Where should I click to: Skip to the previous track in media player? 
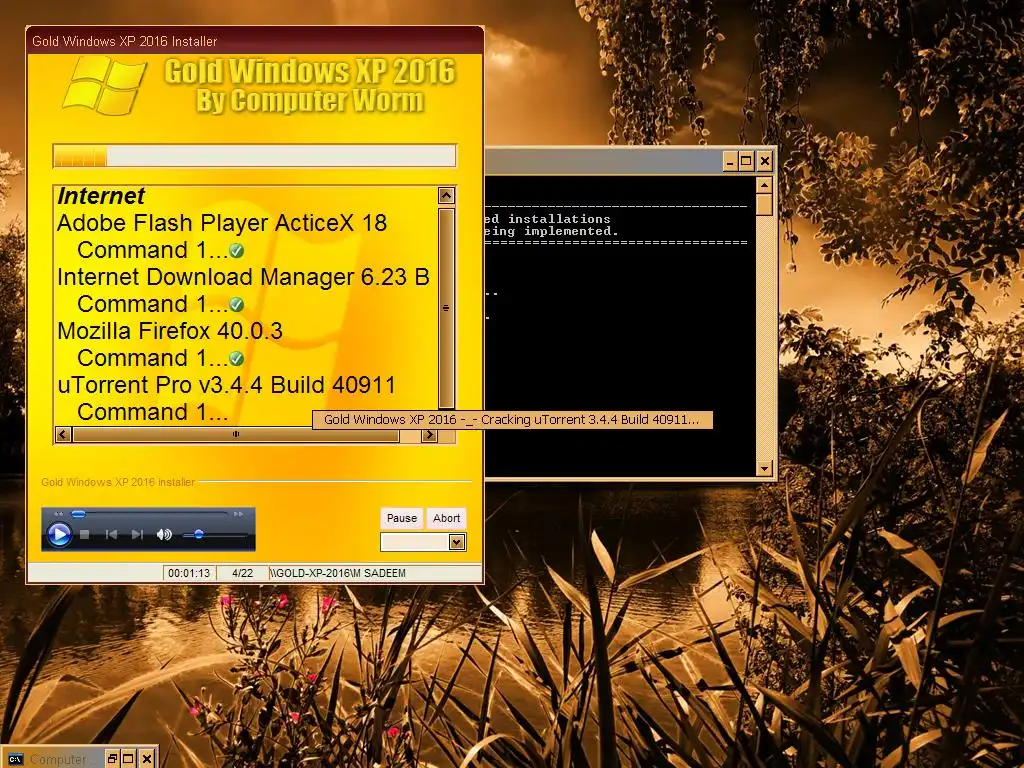pos(112,535)
